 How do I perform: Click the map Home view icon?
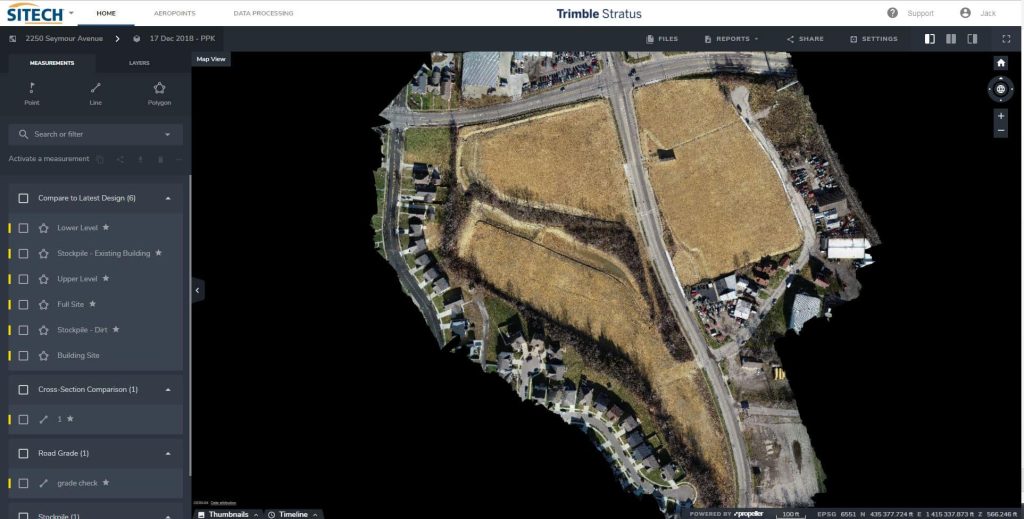tap(1001, 63)
